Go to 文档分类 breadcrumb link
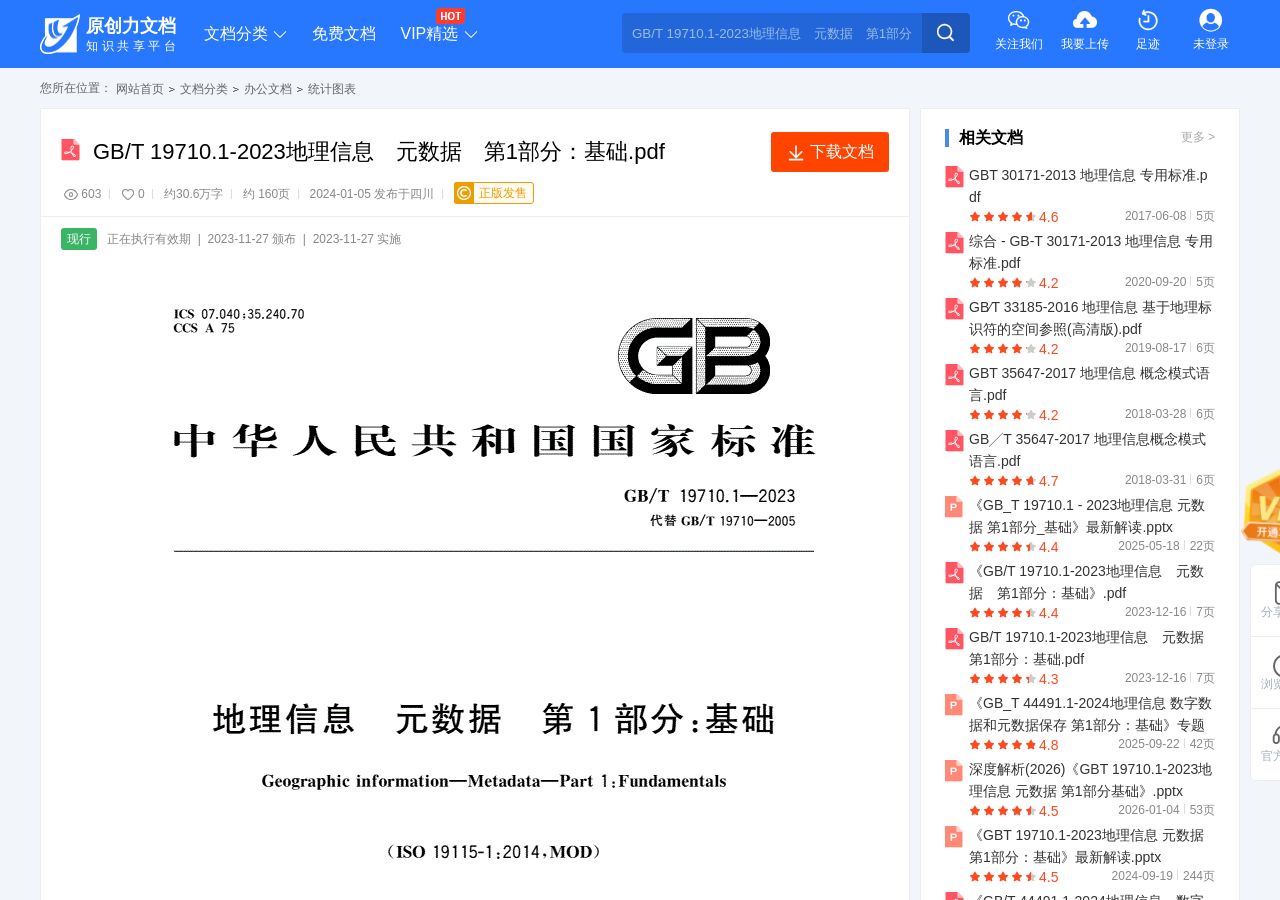This screenshot has width=1280, height=900. tap(204, 89)
